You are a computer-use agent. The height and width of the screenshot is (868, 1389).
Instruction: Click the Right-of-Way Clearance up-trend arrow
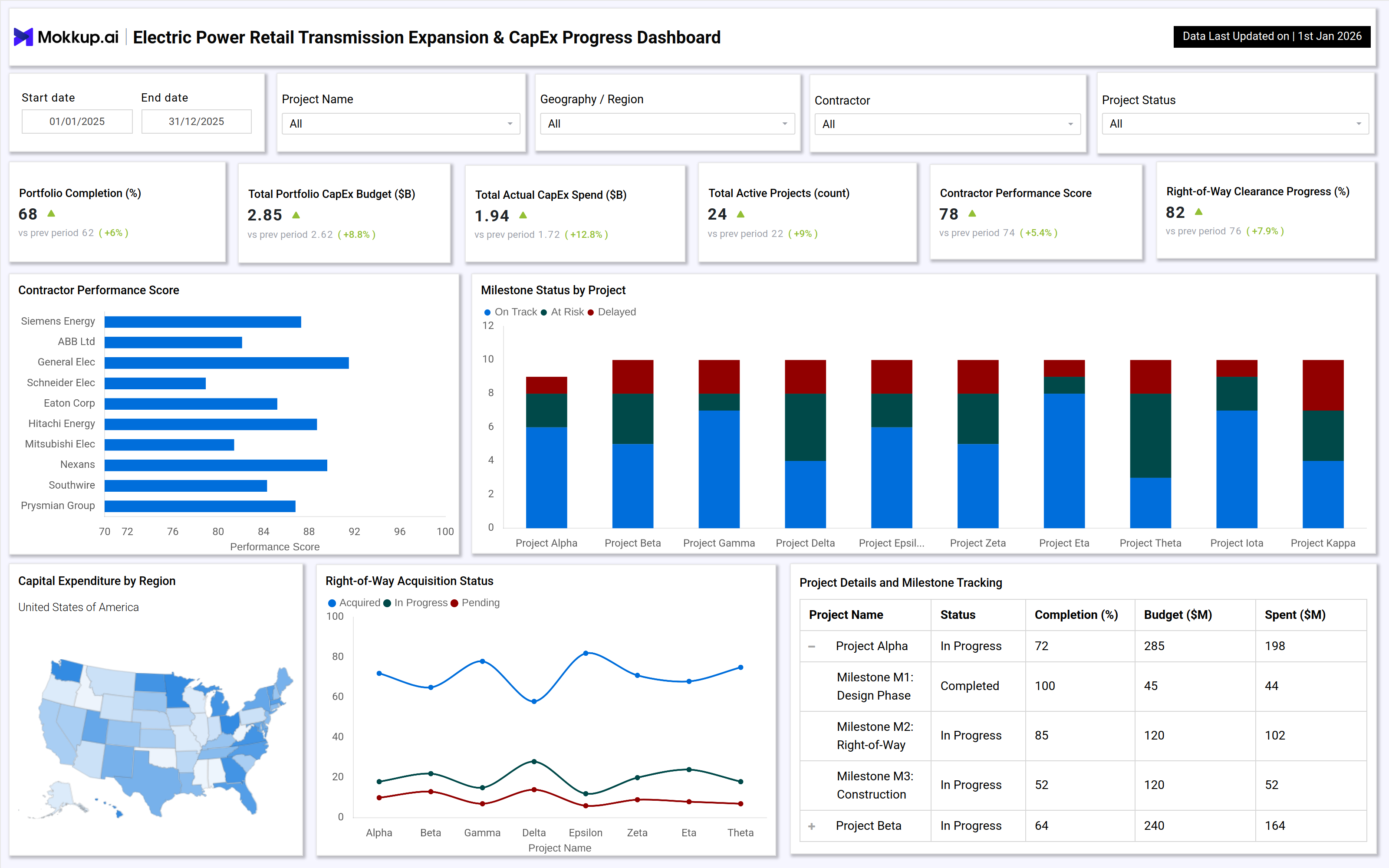1198,212
